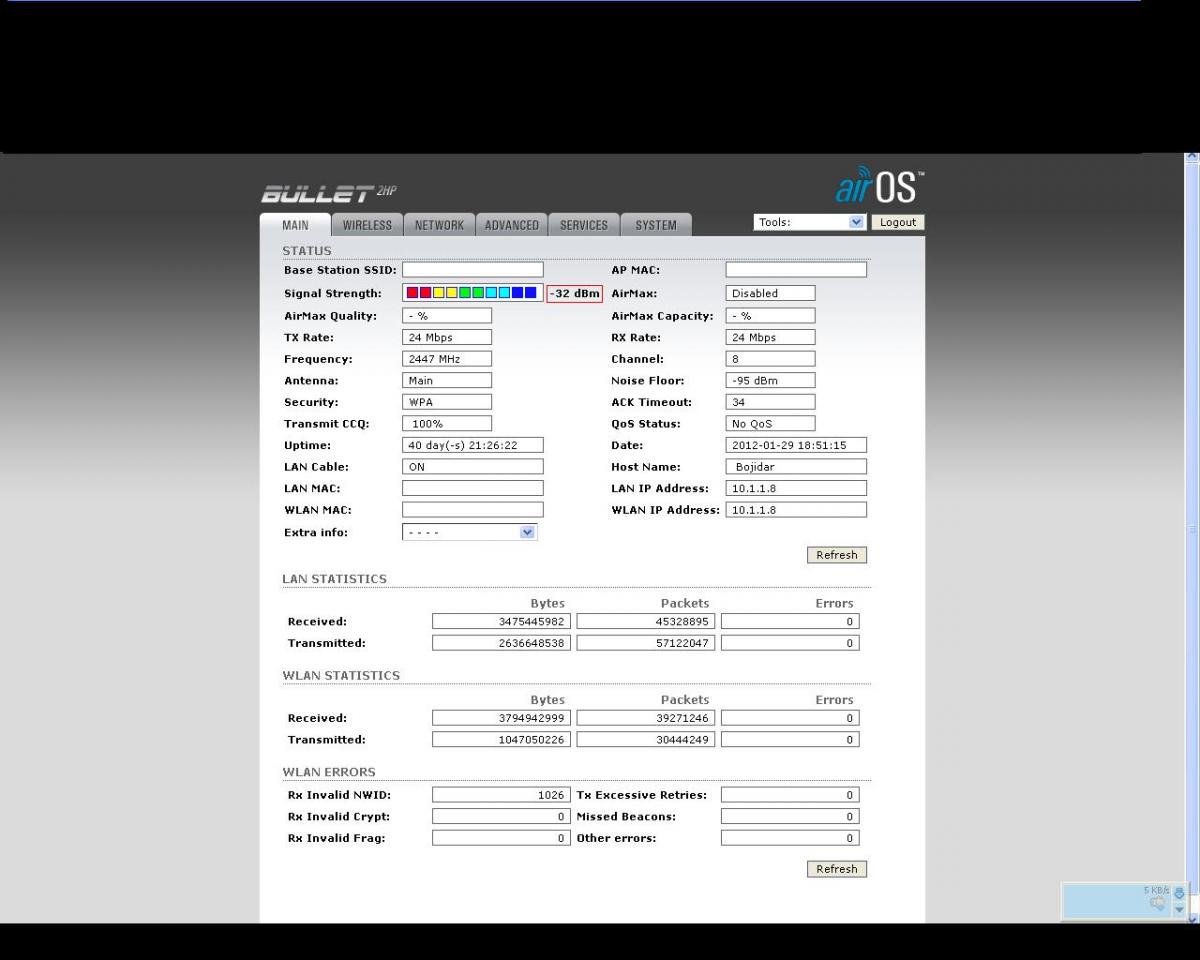The height and width of the screenshot is (960, 1200).
Task: Click the page vertical scrollbar
Action: coord(1190,530)
